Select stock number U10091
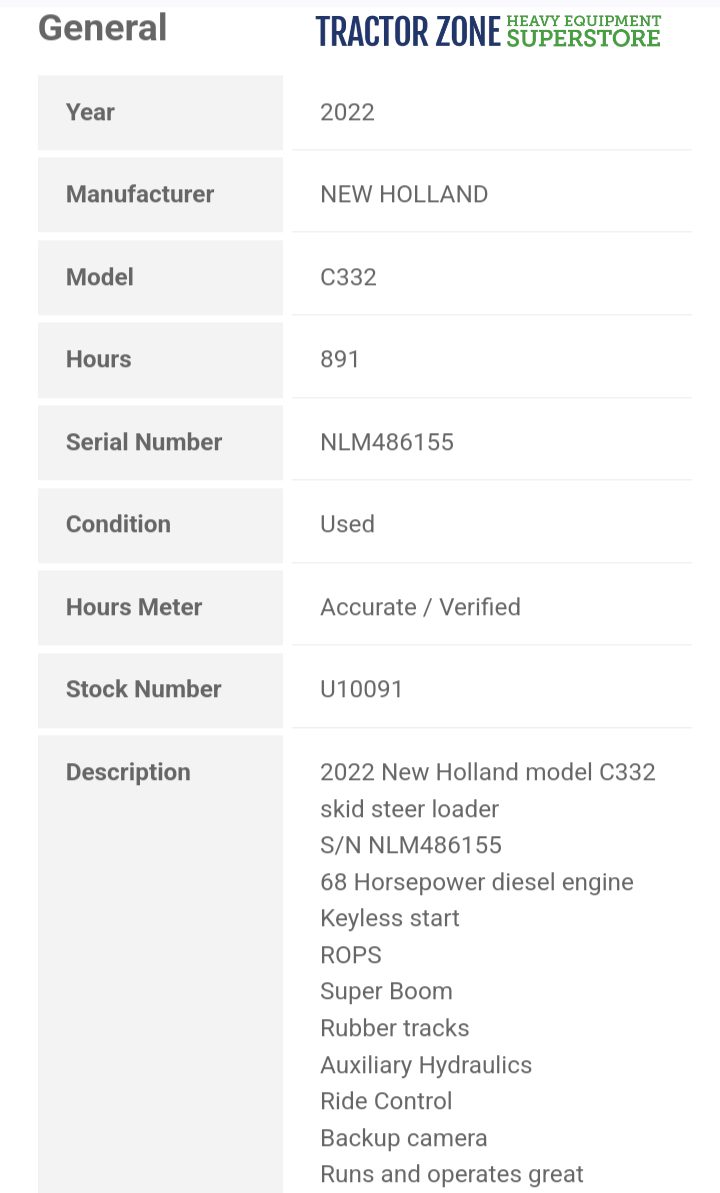720x1193 pixels. 361,689
